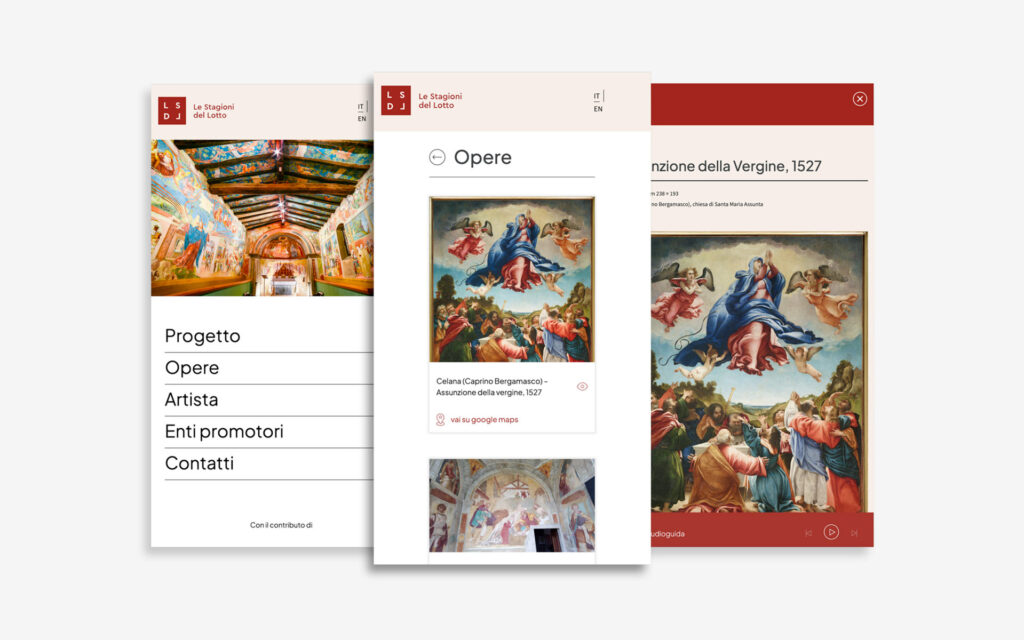
Task: Select EN language on the Opere screen
Action: pyautogui.click(x=598, y=109)
